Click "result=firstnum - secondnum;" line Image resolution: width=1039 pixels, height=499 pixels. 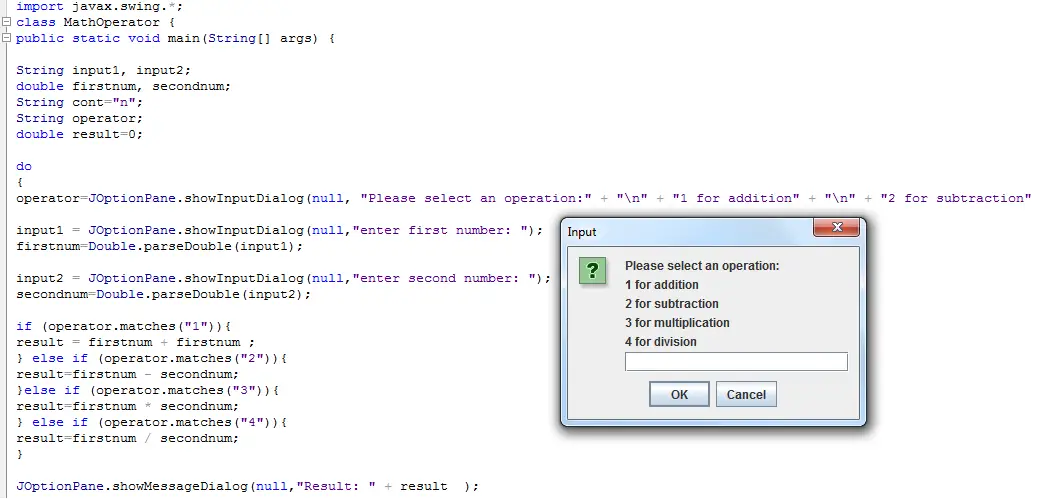point(127,374)
